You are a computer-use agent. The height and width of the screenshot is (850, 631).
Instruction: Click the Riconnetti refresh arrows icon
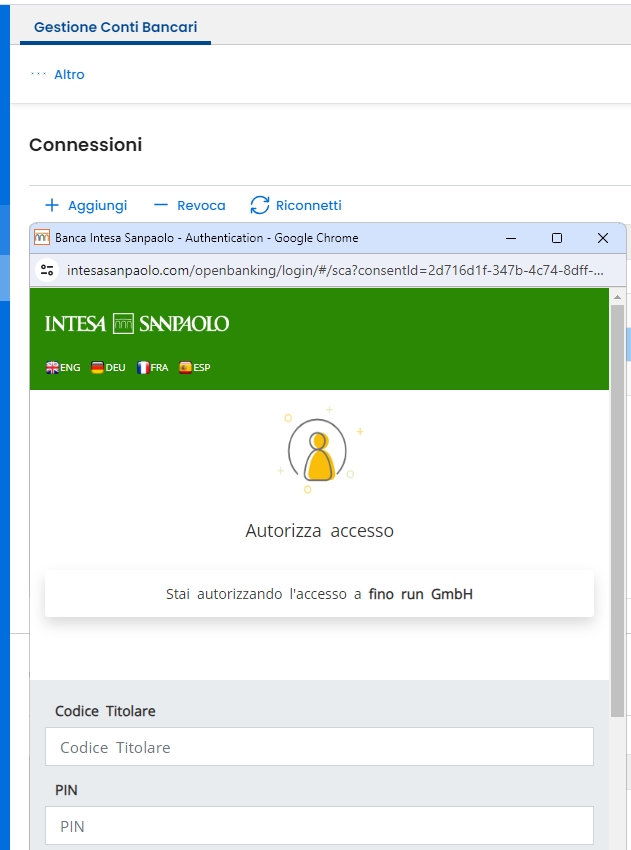tap(260, 205)
